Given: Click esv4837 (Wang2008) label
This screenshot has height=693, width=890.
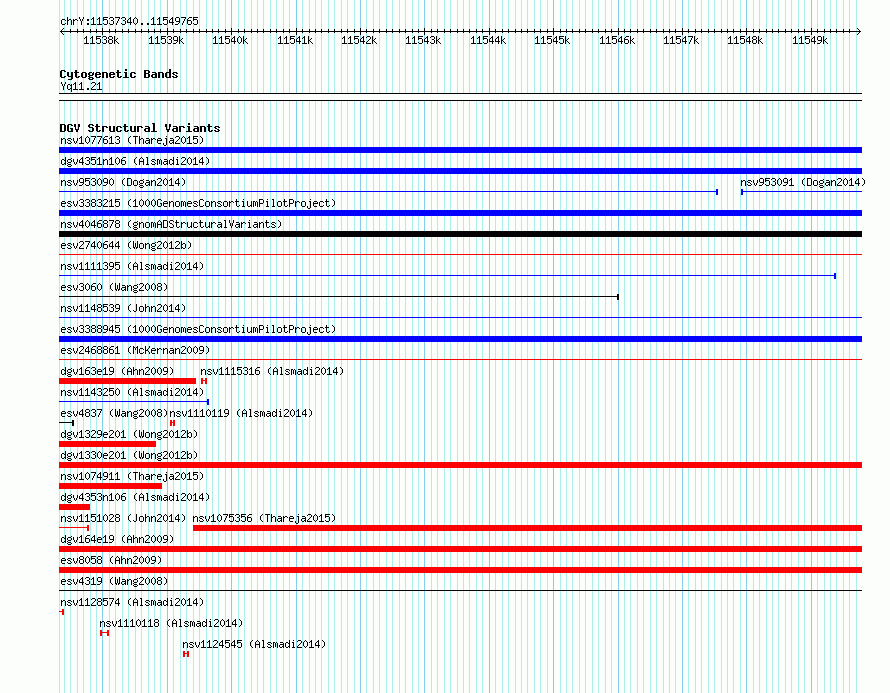Looking at the screenshot, I should pos(114,413).
